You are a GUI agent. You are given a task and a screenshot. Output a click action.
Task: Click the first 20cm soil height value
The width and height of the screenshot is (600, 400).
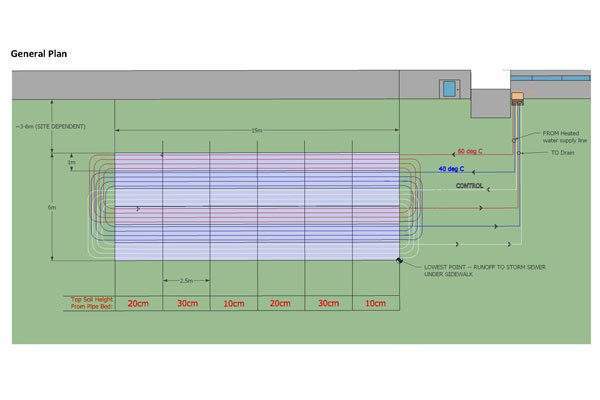(138, 303)
